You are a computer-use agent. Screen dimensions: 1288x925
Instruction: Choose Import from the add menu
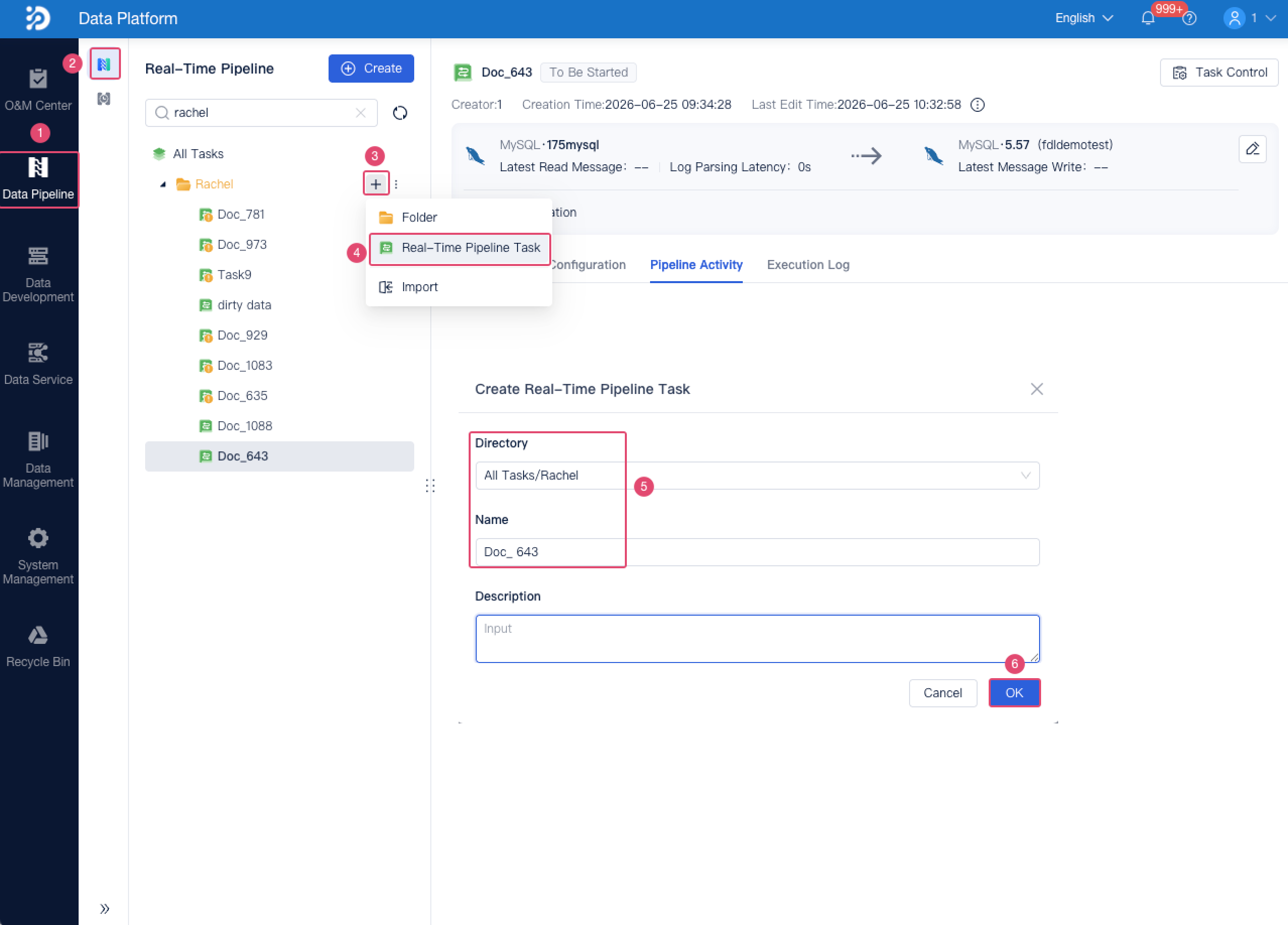click(458, 287)
